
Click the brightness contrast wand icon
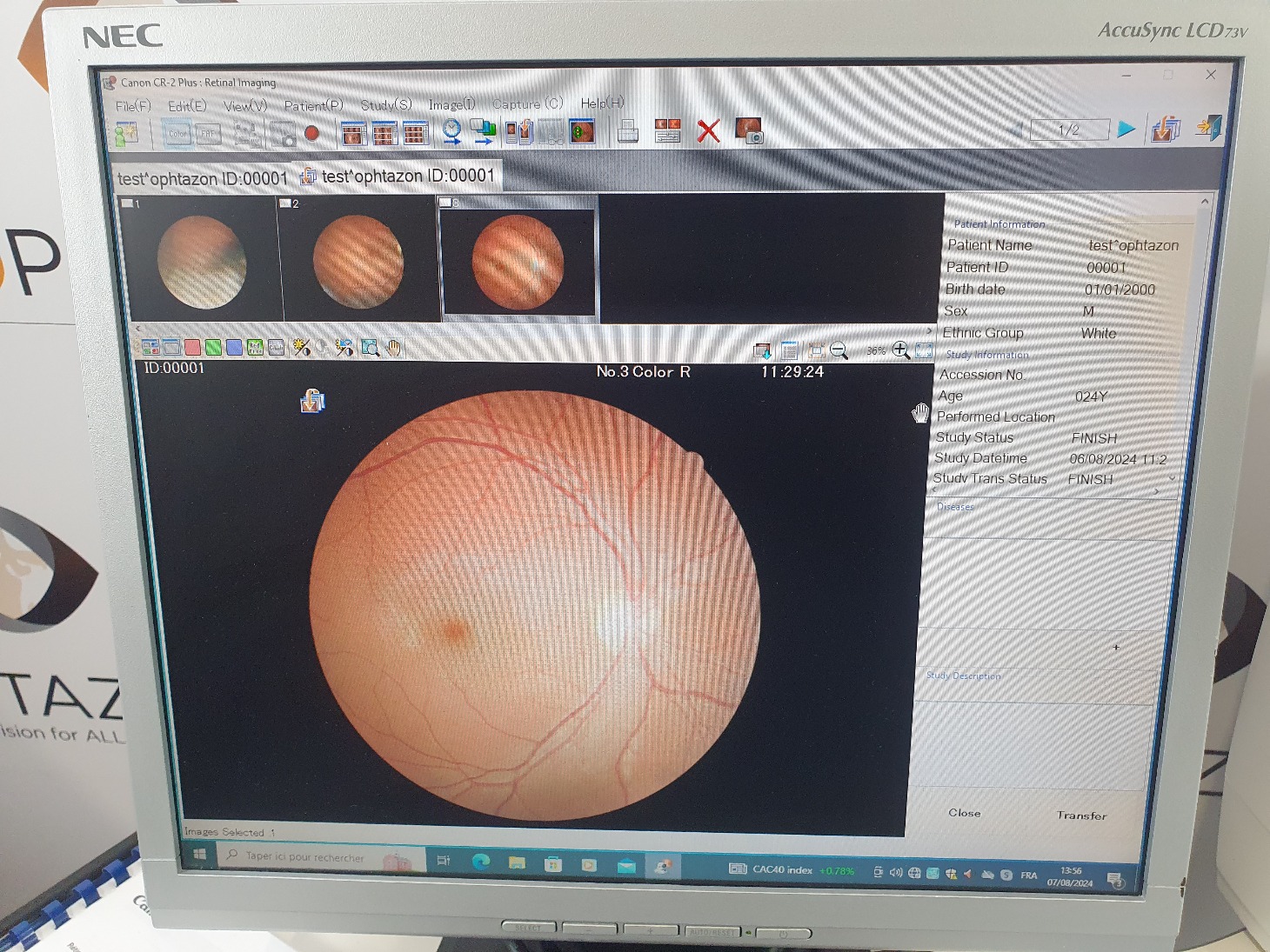point(301,348)
